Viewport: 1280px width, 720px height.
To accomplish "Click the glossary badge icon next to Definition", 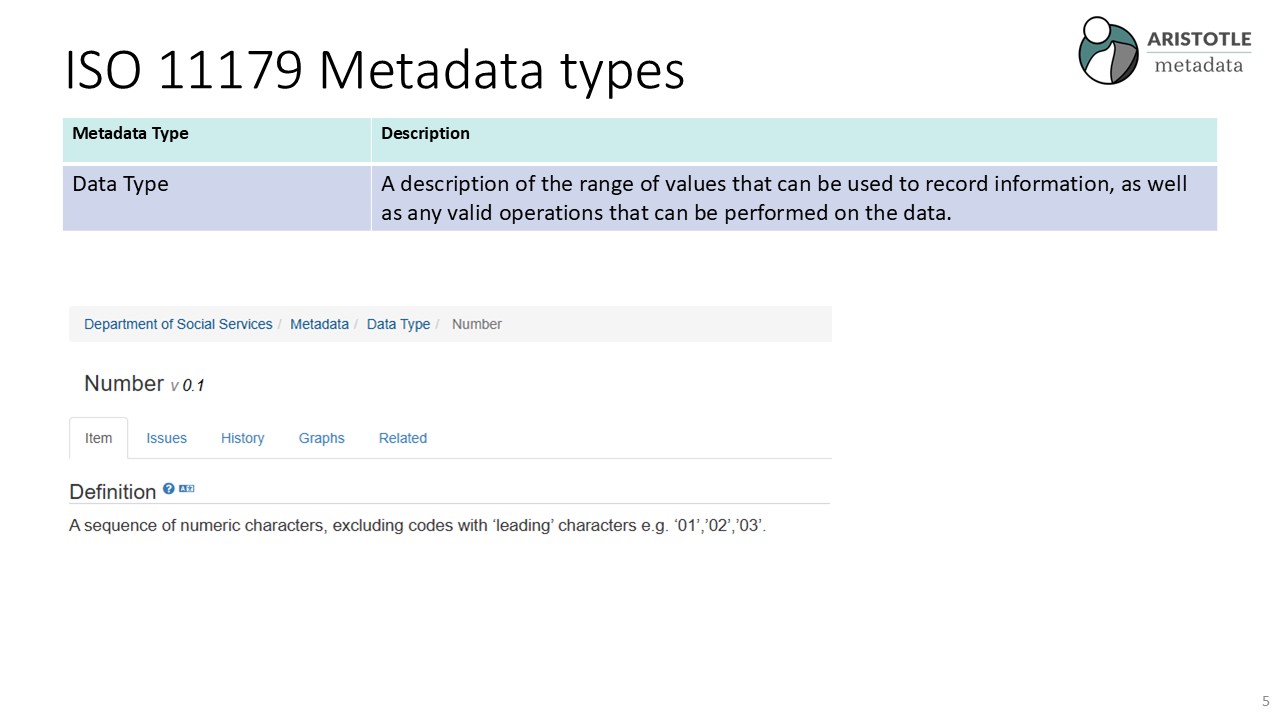I will coord(187,489).
